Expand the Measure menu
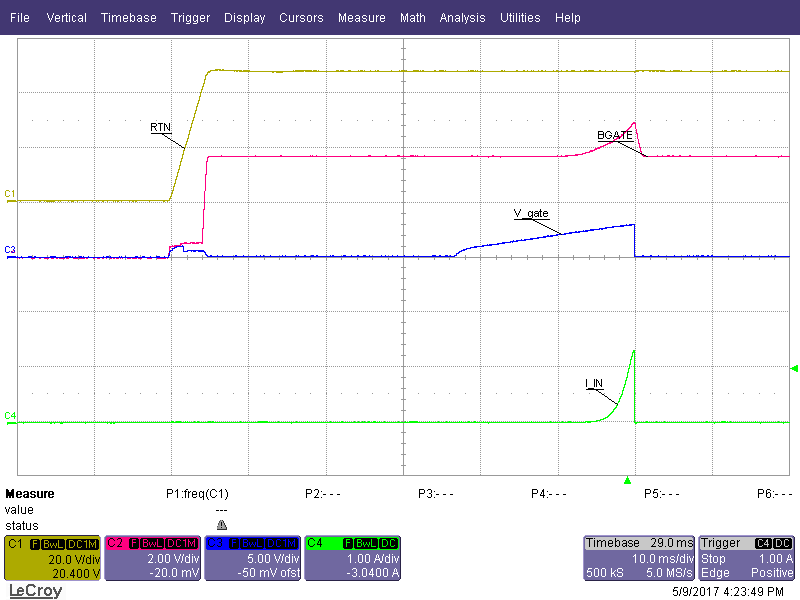This screenshot has height=600, width=800. (361, 18)
